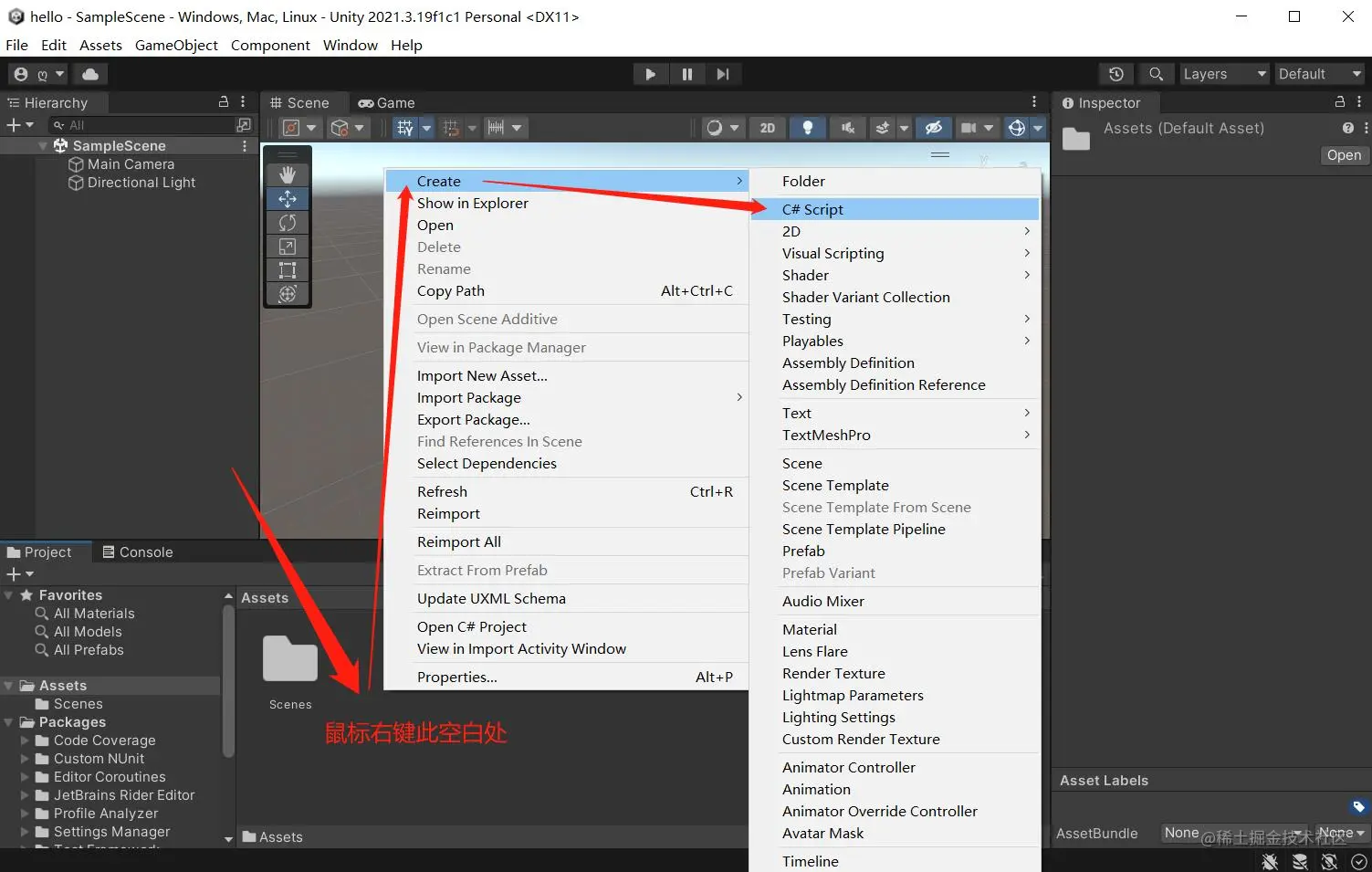Select Main Camera in Hierarchy
This screenshot has width=1372, height=872.
(131, 164)
